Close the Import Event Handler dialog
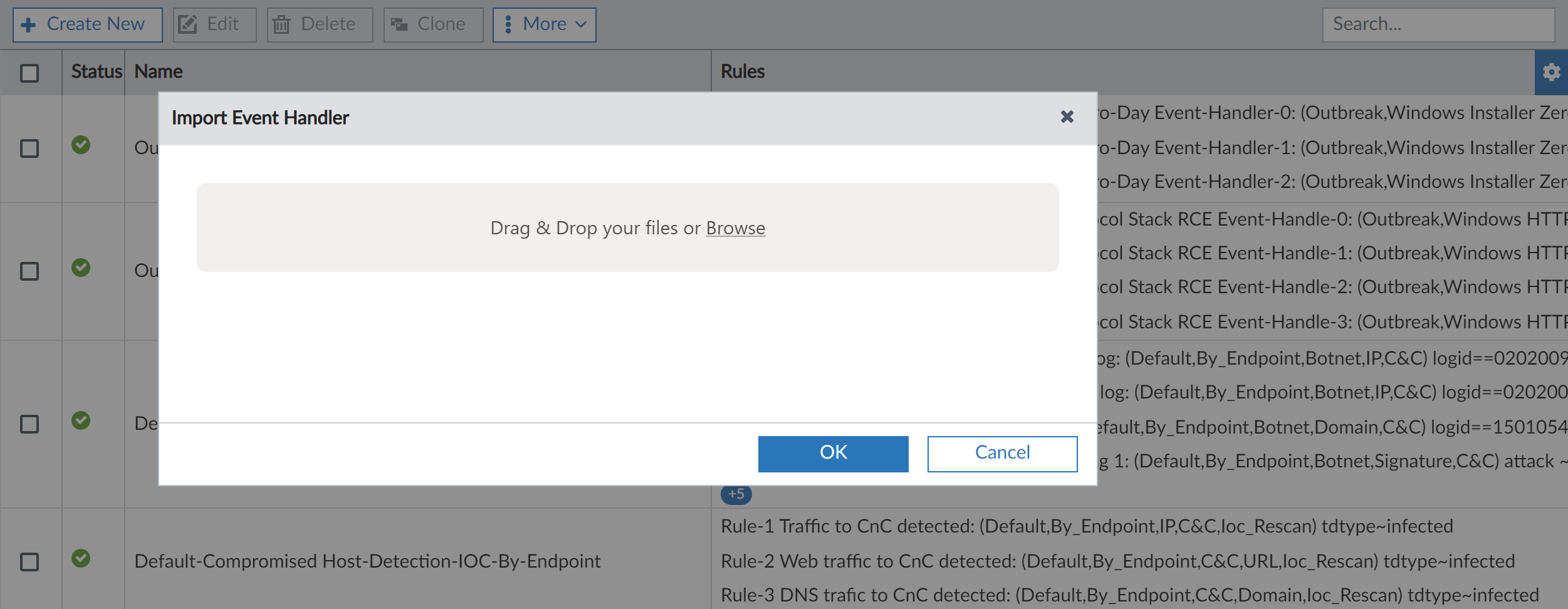 click(1067, 117)
